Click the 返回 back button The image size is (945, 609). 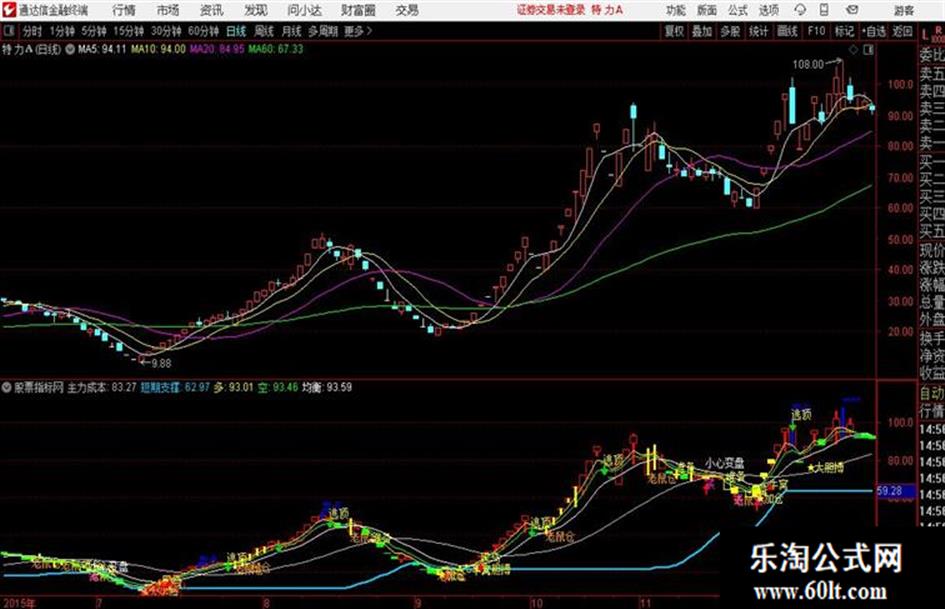point(902,31)
